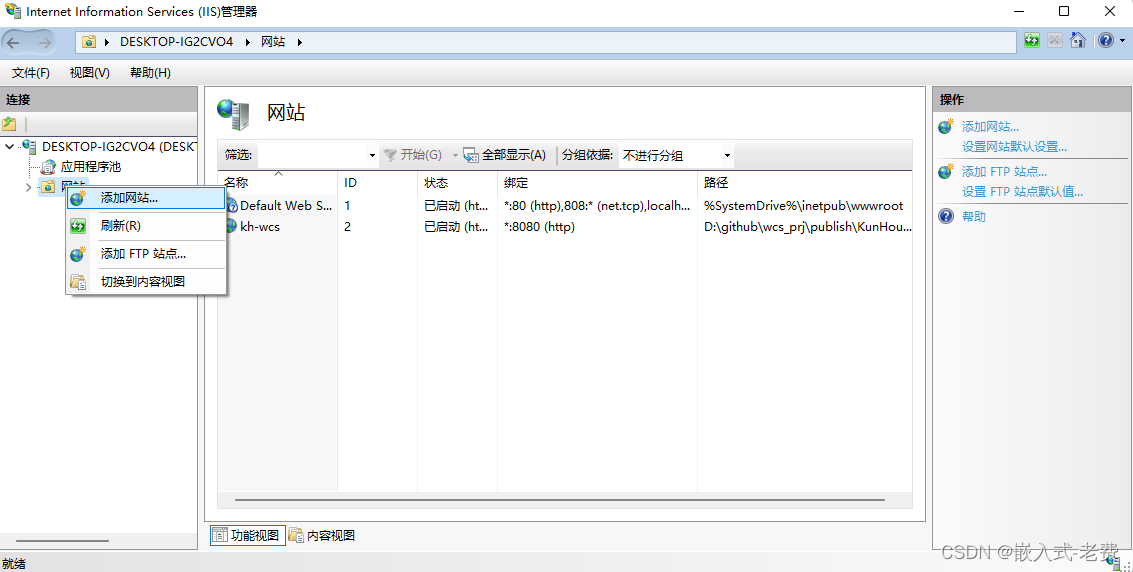Click the globe icon beside 添加网站 in context menu
This screenshot has width=1133, height=572.
click(78, 198)
